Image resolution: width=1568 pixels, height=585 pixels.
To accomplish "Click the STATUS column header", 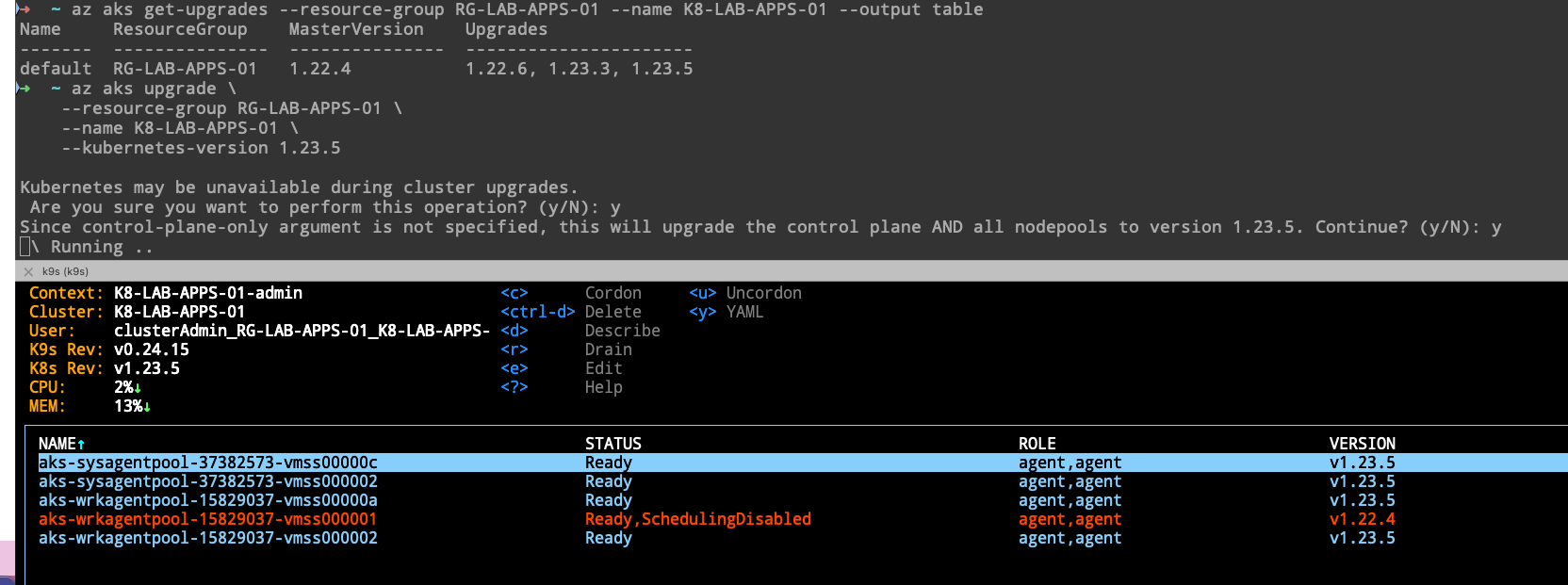I will click(x=613, y=444).
